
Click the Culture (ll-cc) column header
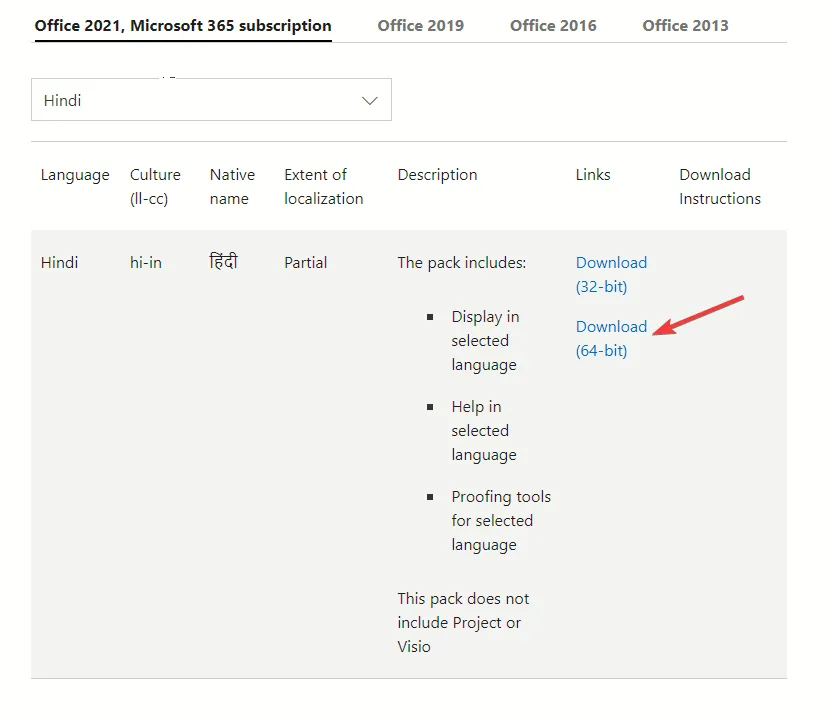pyautogui.click(x=155, y=186)
